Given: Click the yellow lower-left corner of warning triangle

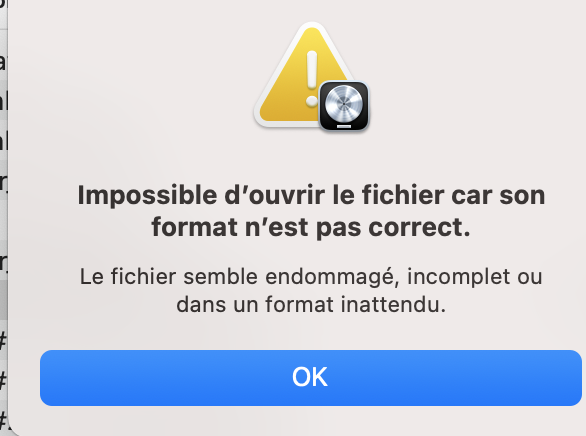Looking at the screenshot, I should tap(268, 116).
